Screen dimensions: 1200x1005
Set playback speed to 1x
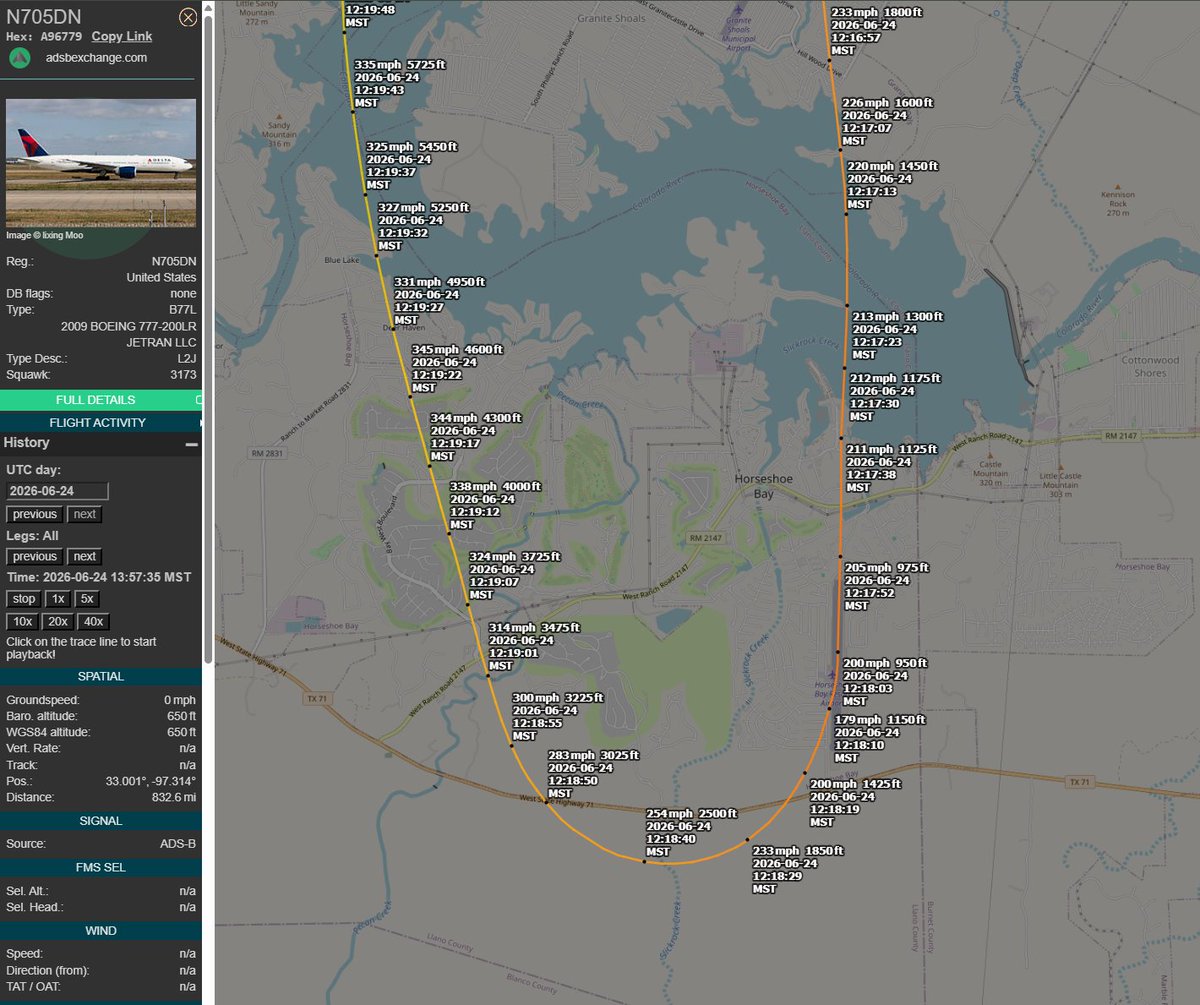(x=59, y=599)
